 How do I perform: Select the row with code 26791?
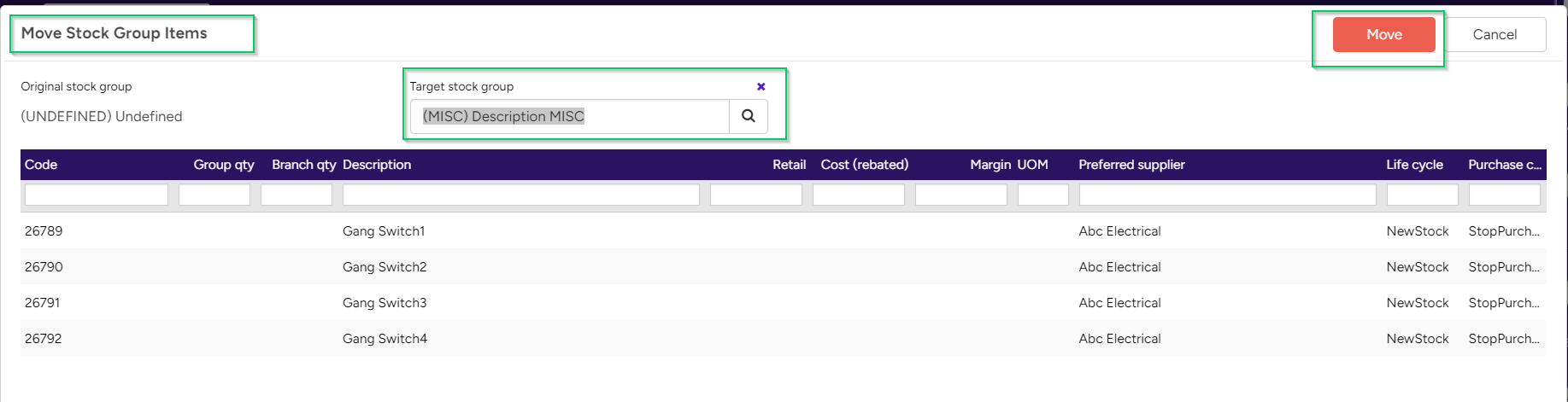click(784, 303)
